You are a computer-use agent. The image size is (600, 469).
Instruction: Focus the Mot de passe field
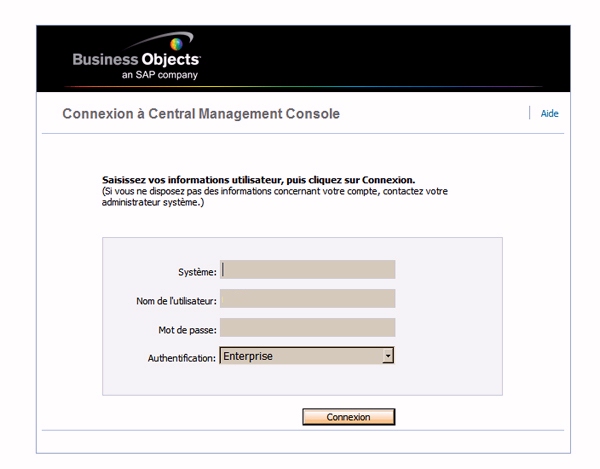pyautogui.click(x=308, y=327)
